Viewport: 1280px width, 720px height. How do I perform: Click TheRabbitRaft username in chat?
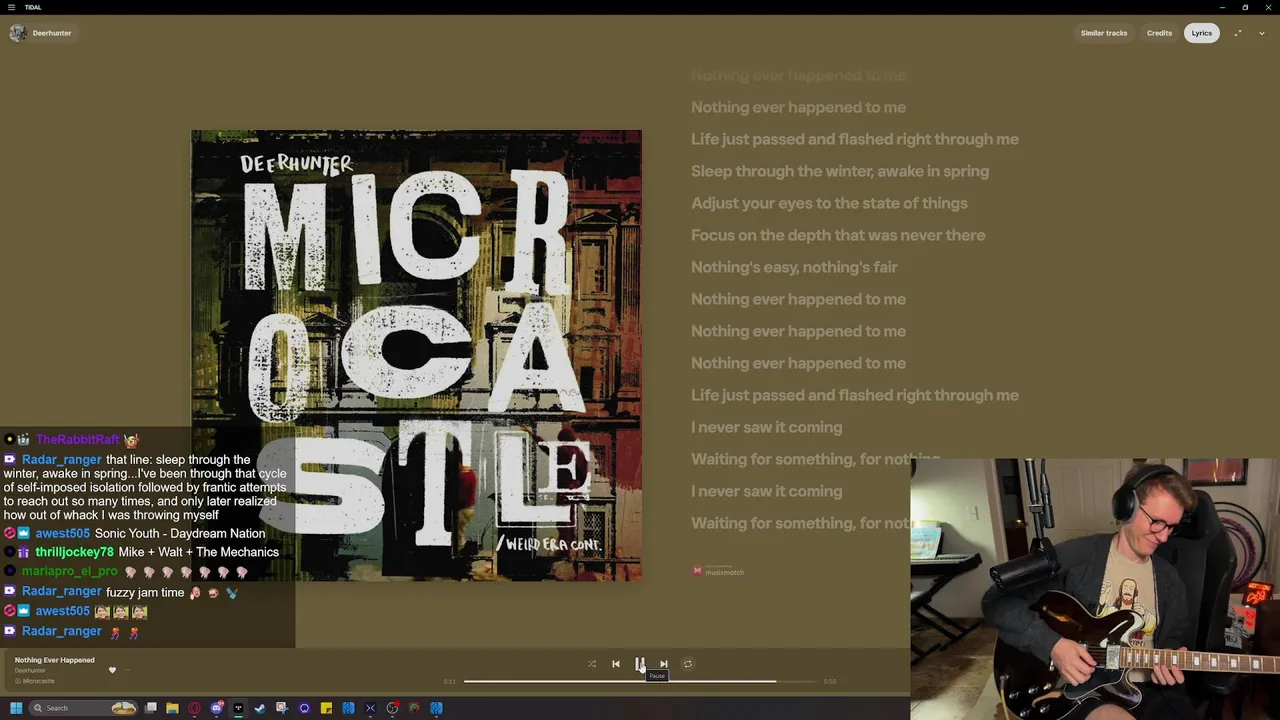coord(77,439)
